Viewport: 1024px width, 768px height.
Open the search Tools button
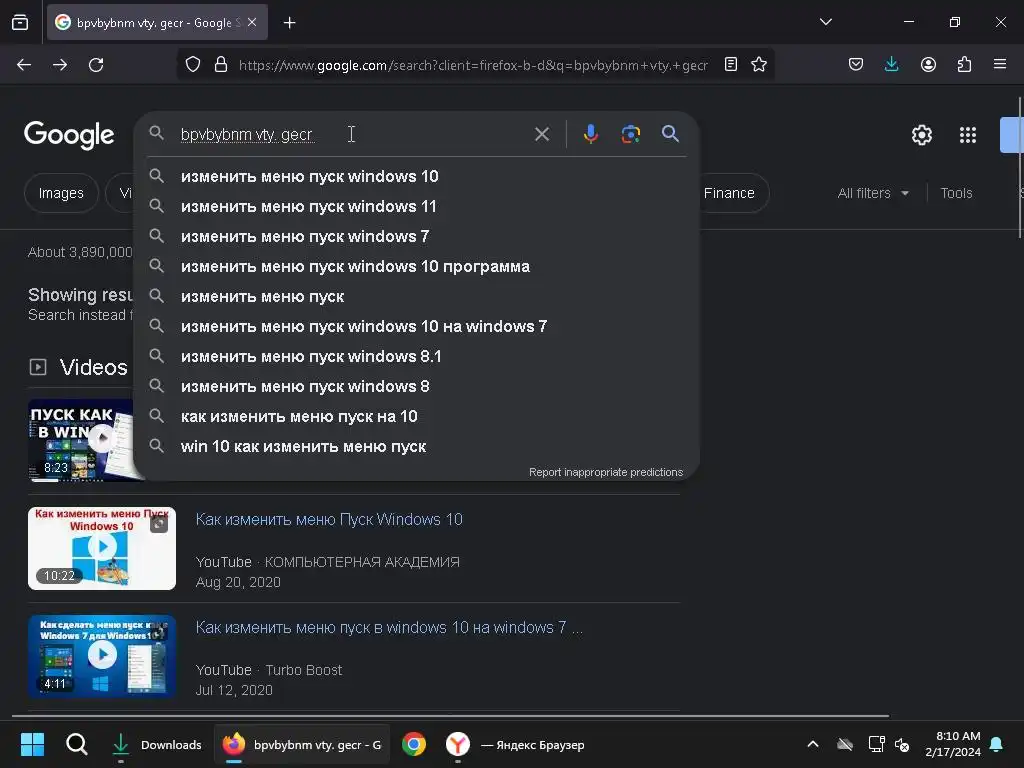(x=956, y=193)
